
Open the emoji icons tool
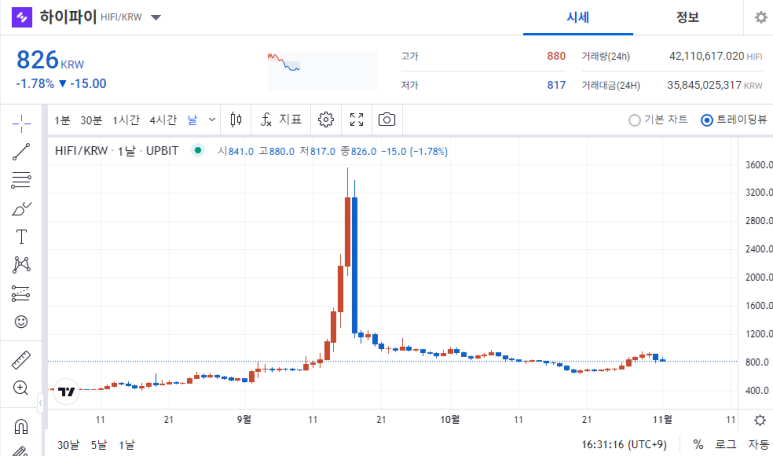(21, 322)
